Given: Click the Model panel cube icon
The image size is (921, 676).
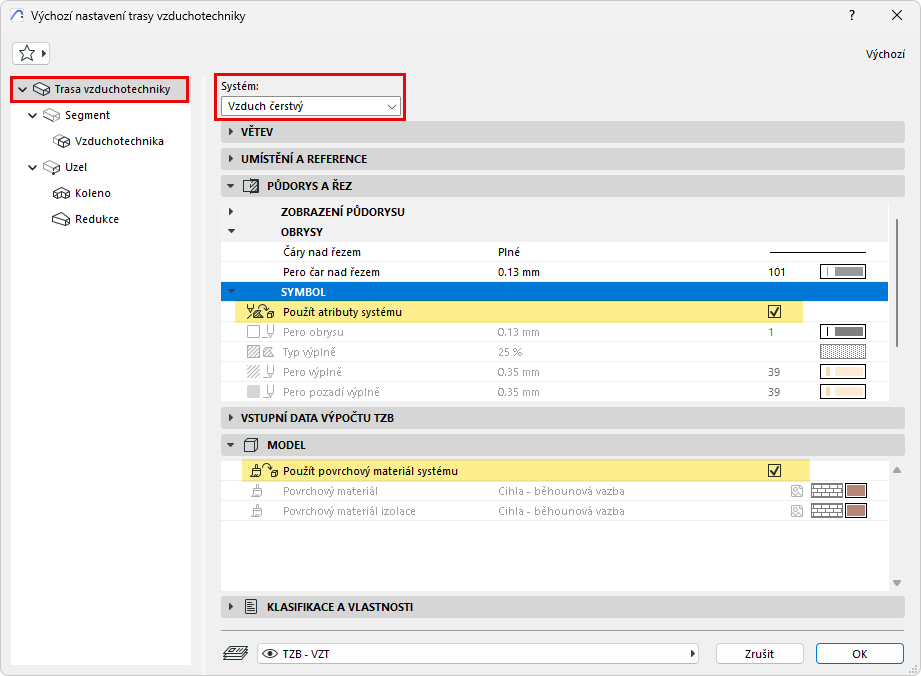Looking at the screenshot, I should tap(250, 445).
